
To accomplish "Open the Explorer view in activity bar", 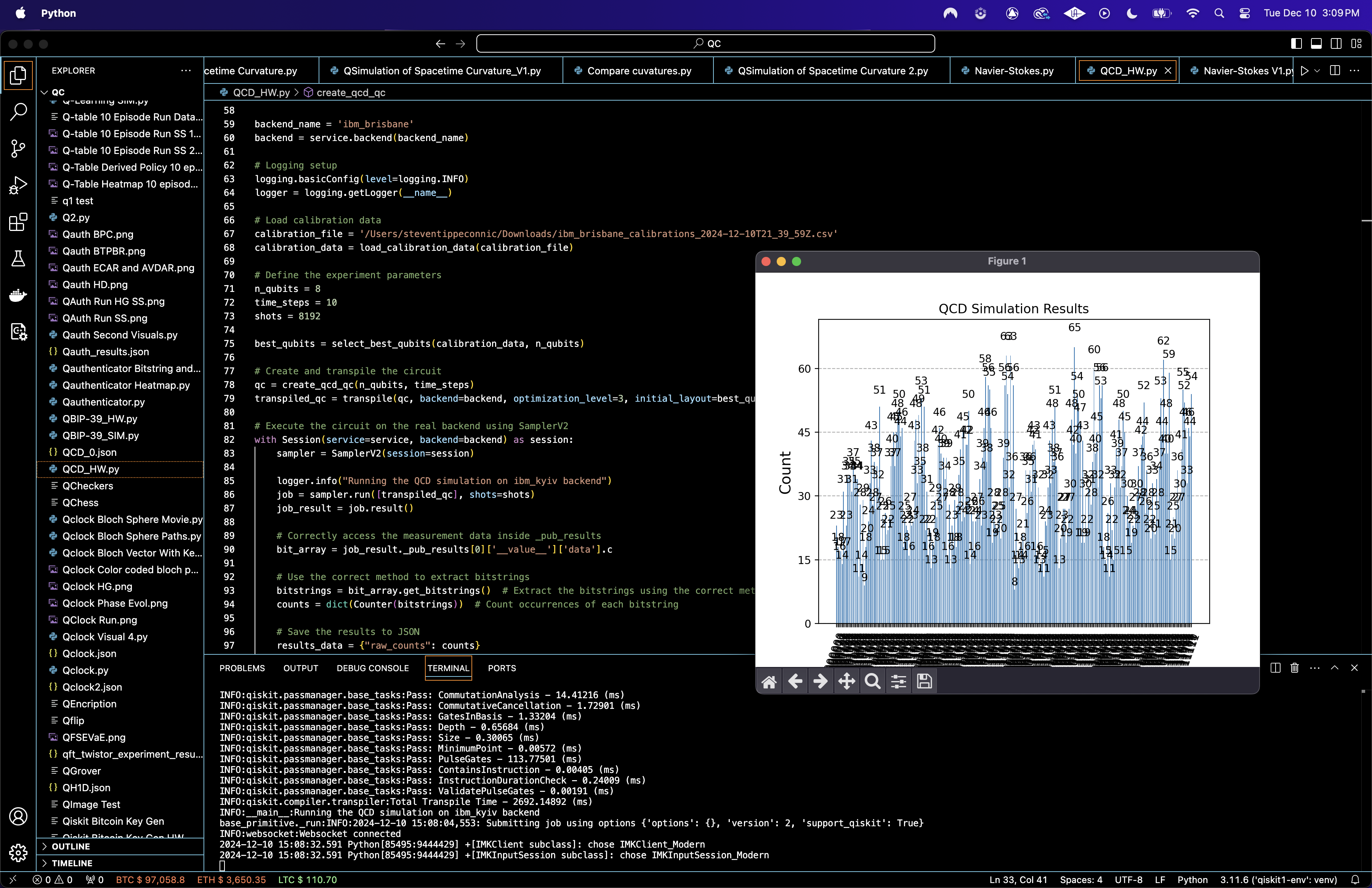I will pyautogui.click(x=18, y=75).
